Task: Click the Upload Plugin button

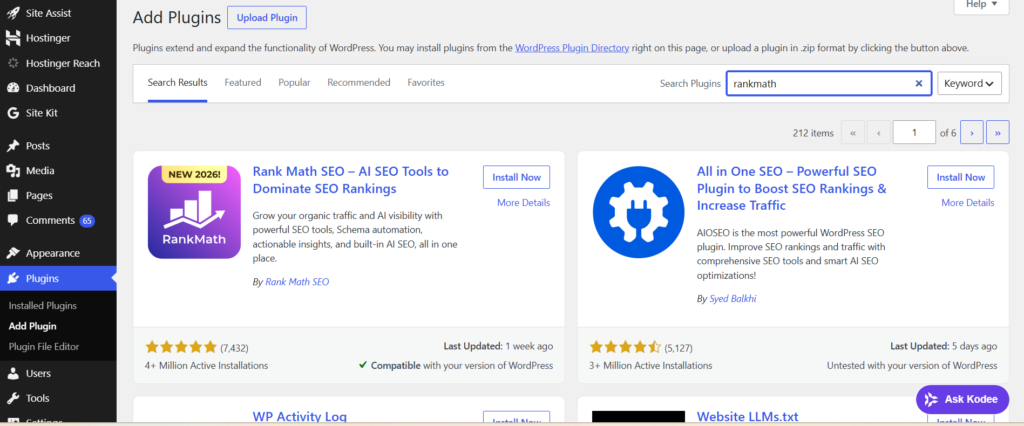Action: (x=267, y=18)
